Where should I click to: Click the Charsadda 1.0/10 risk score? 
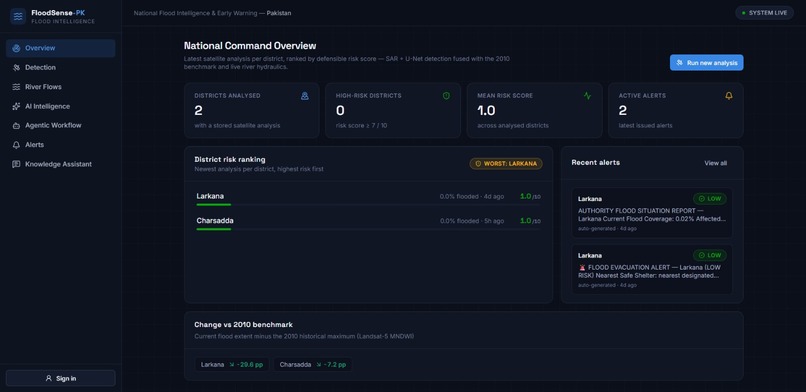pos(530,221)
